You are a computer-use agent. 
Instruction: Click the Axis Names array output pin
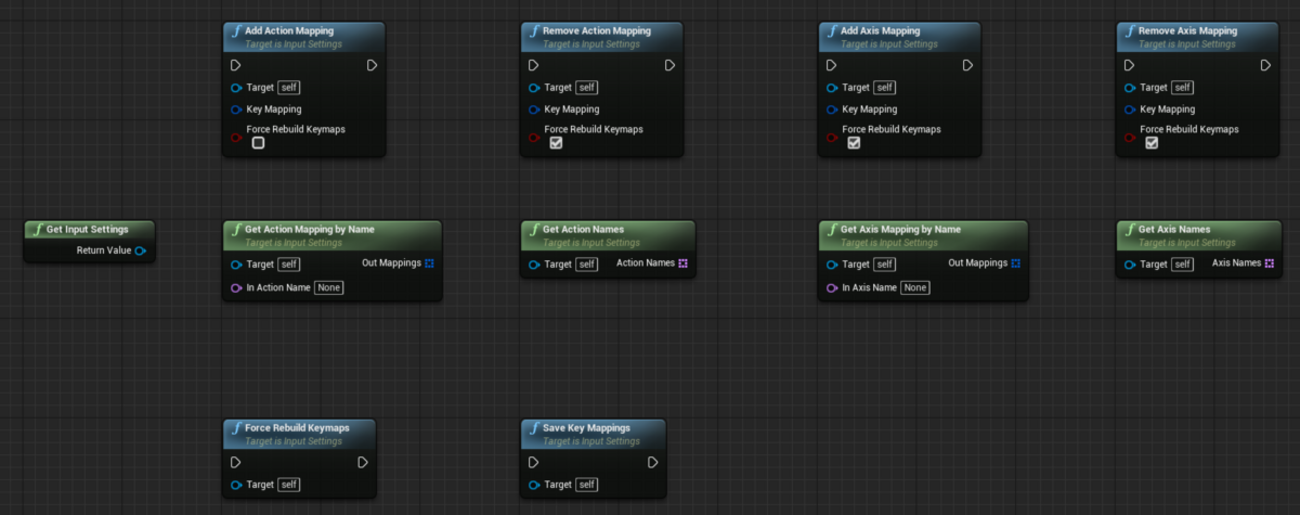click(x=1269, y=264)
